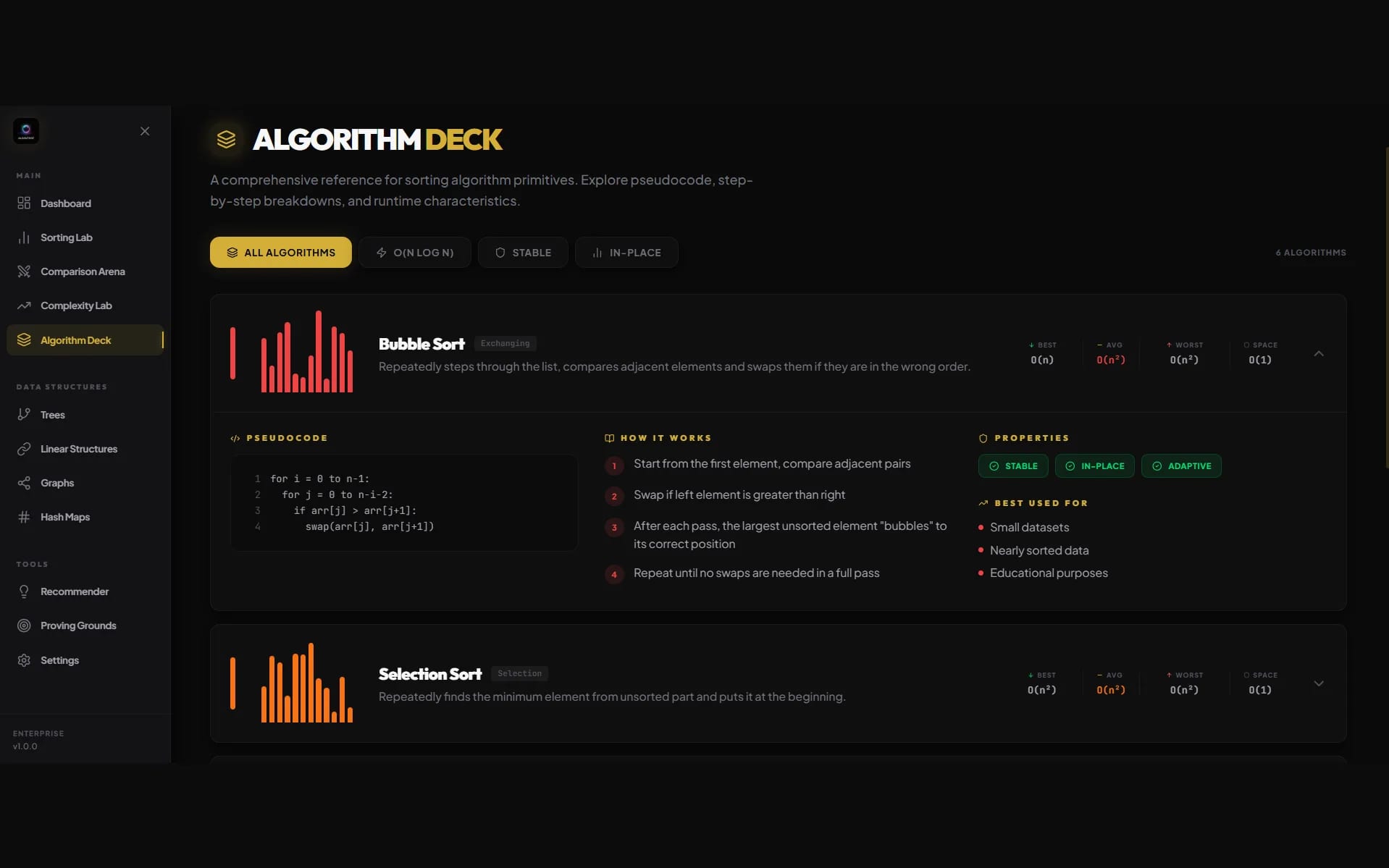Open Comparison Arena page
Image resolution: width=1389 pixels, height=868 pixels.
(85, 271)
